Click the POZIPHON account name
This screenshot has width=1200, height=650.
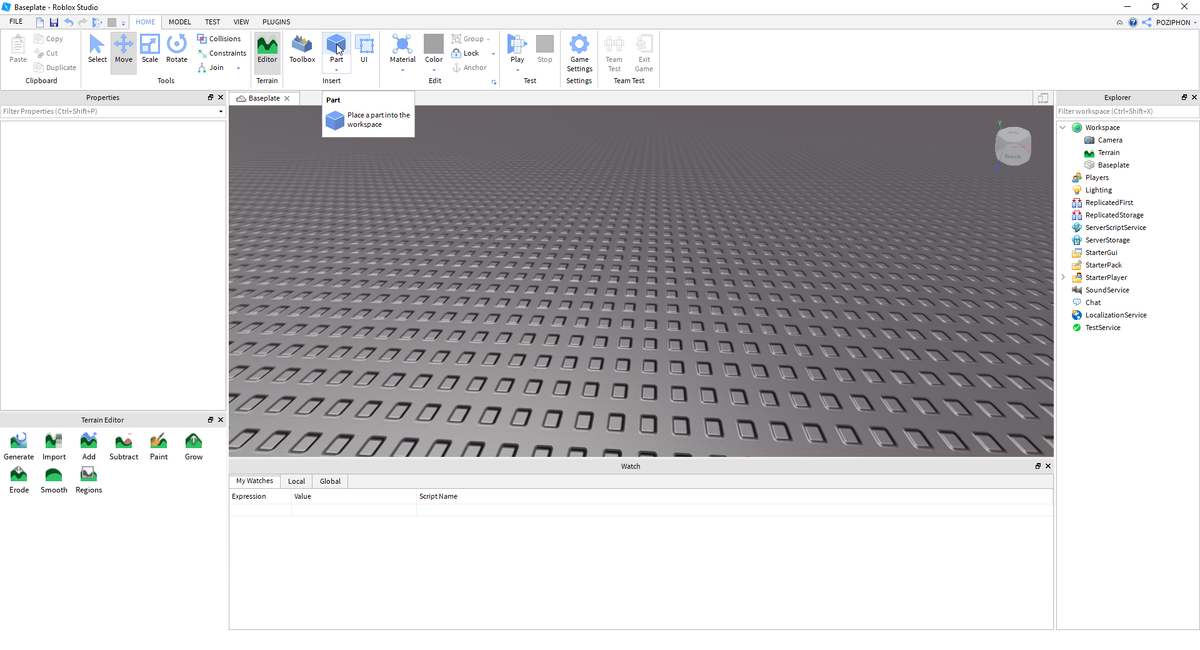click(1172, 22)
